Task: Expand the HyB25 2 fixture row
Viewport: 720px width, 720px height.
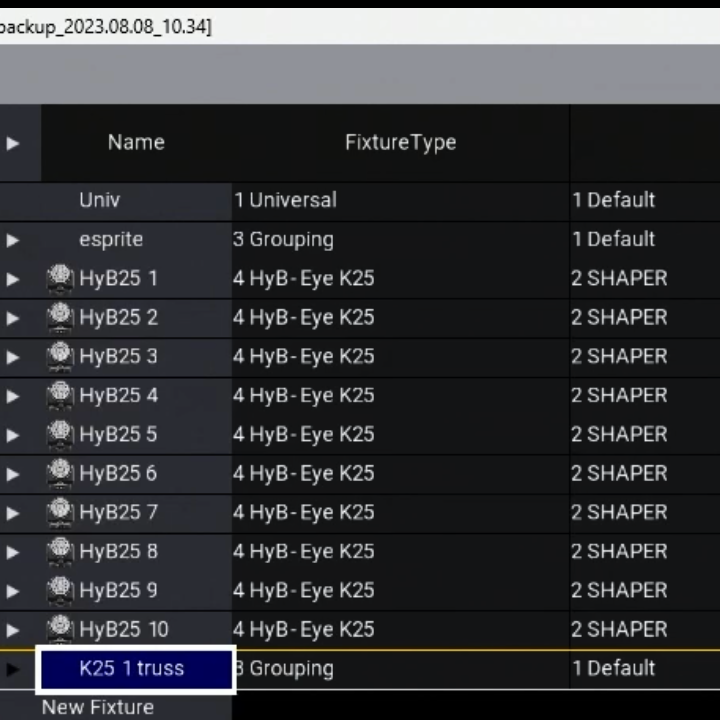Action: point(13,318)
